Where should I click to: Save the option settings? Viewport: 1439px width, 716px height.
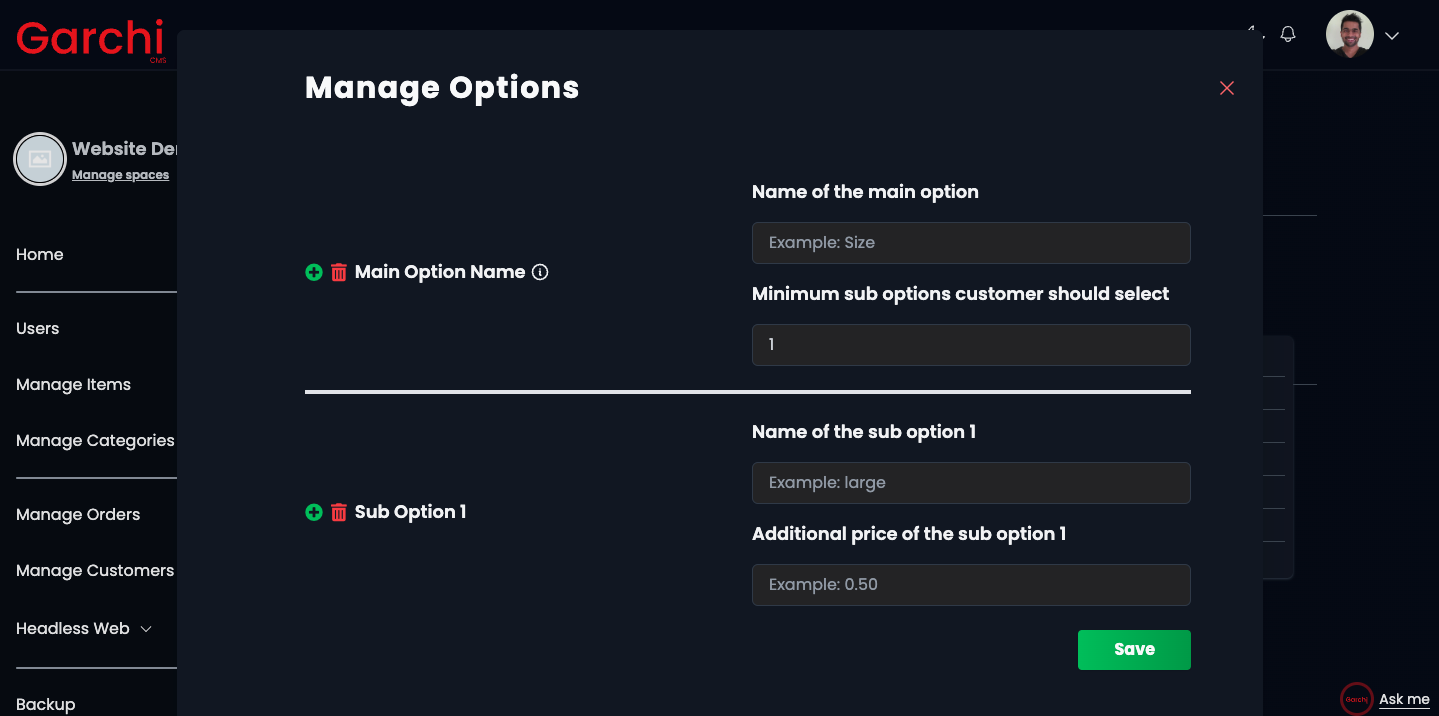[x=1134, y=650]
